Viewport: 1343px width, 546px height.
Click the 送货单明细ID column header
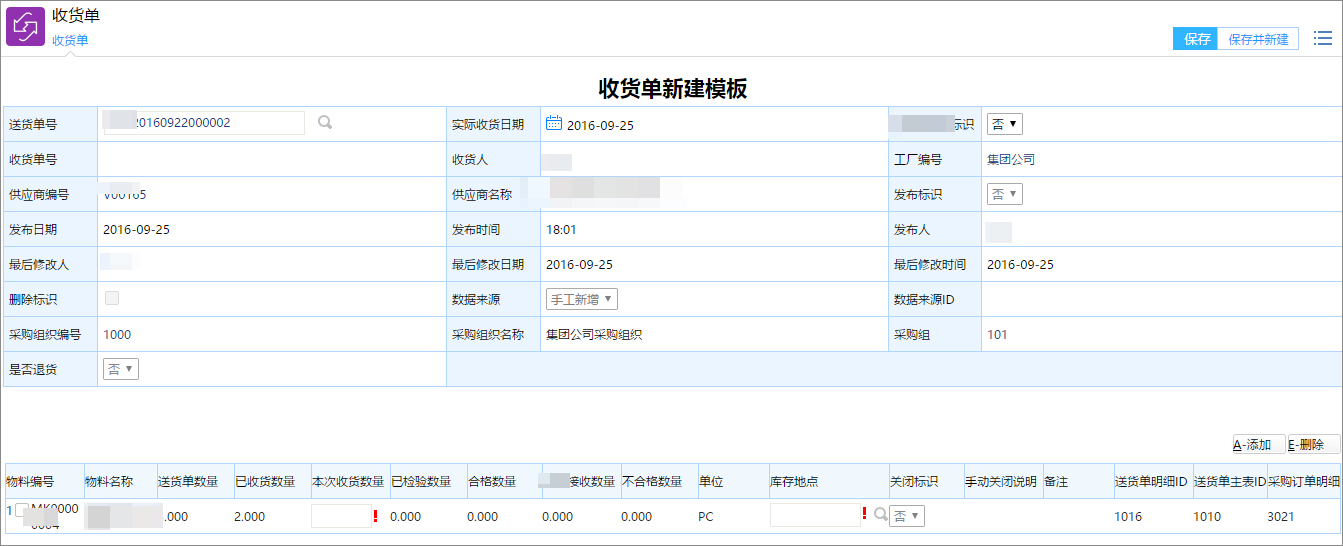click(1151, 482)
